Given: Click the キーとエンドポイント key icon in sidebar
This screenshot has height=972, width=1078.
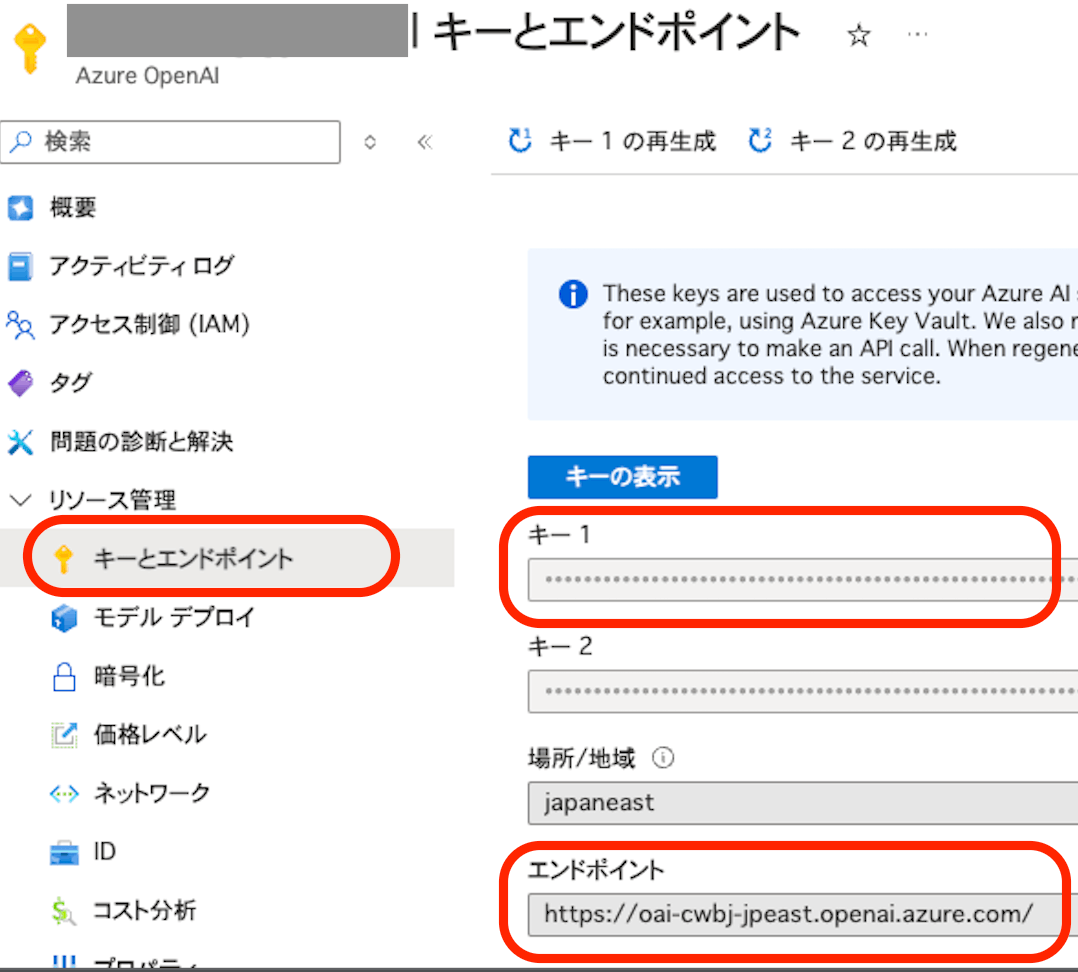Looking at the screenshot, I should click(63, 558).
